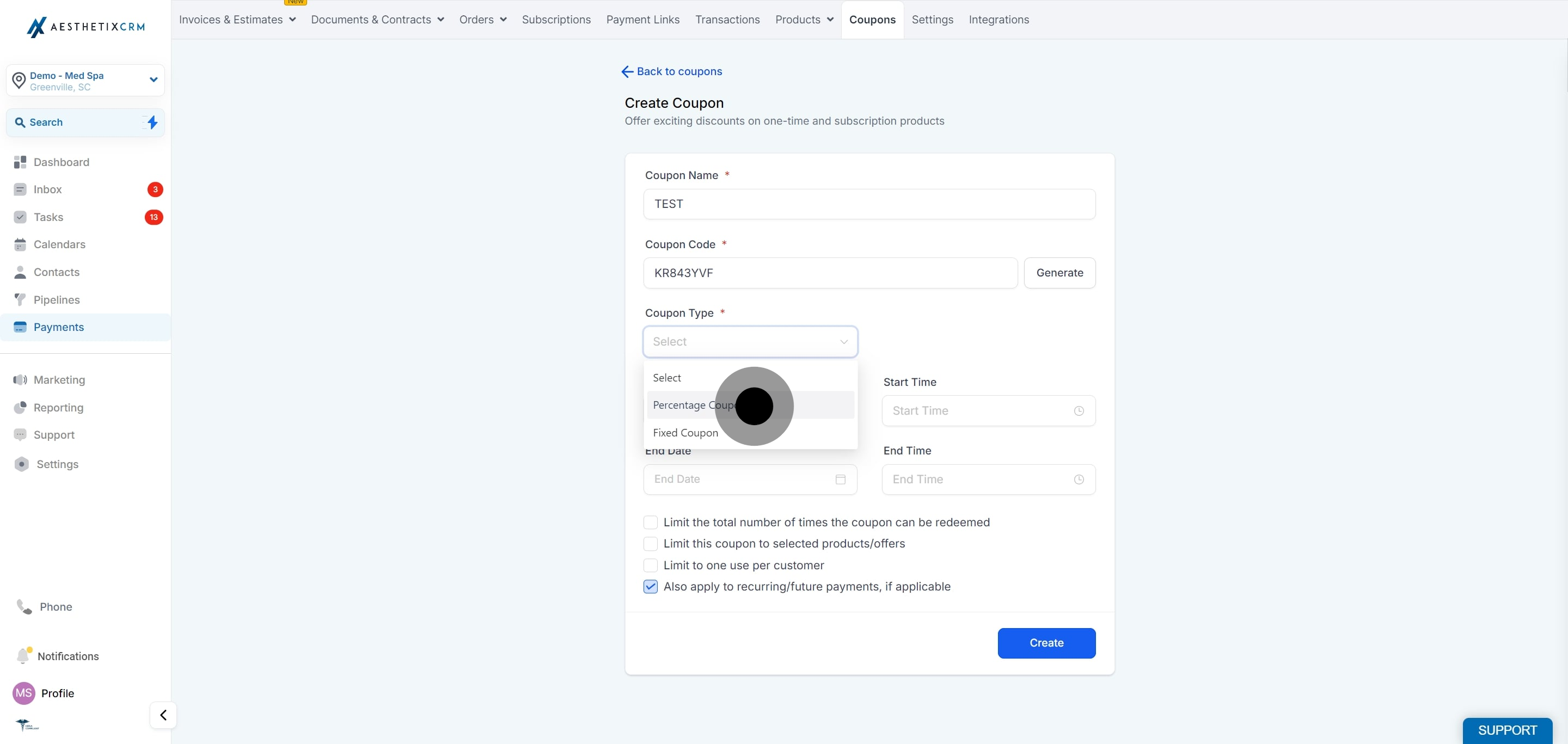
Task: Click the End Time clock icon
Action: click(1079, 479)
